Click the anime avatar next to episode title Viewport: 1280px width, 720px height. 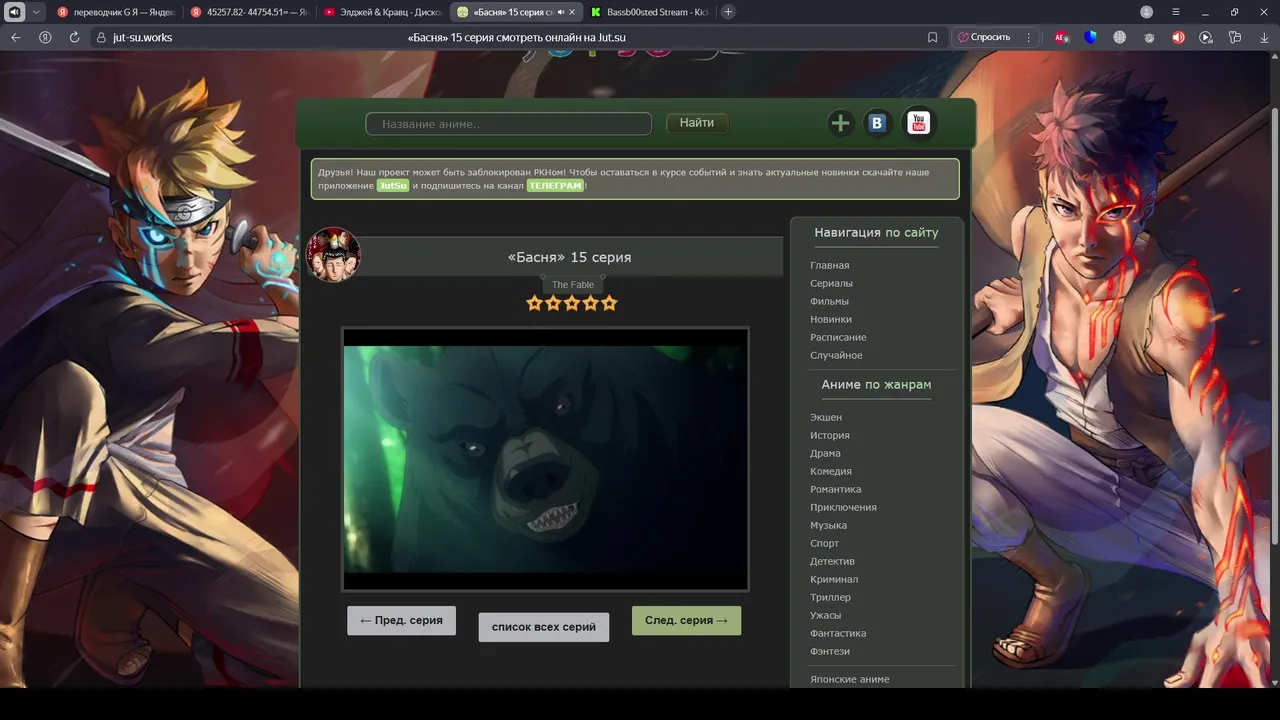tap(333, 255)
